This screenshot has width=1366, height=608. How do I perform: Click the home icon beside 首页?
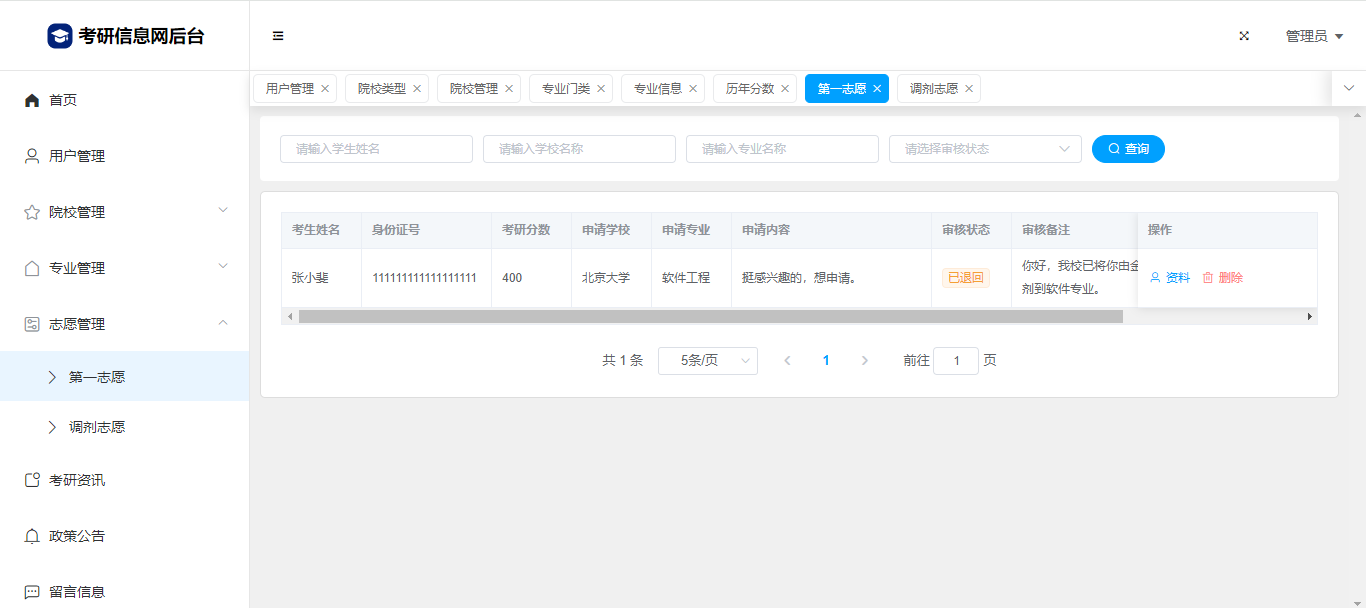click(x=32, y=100)
